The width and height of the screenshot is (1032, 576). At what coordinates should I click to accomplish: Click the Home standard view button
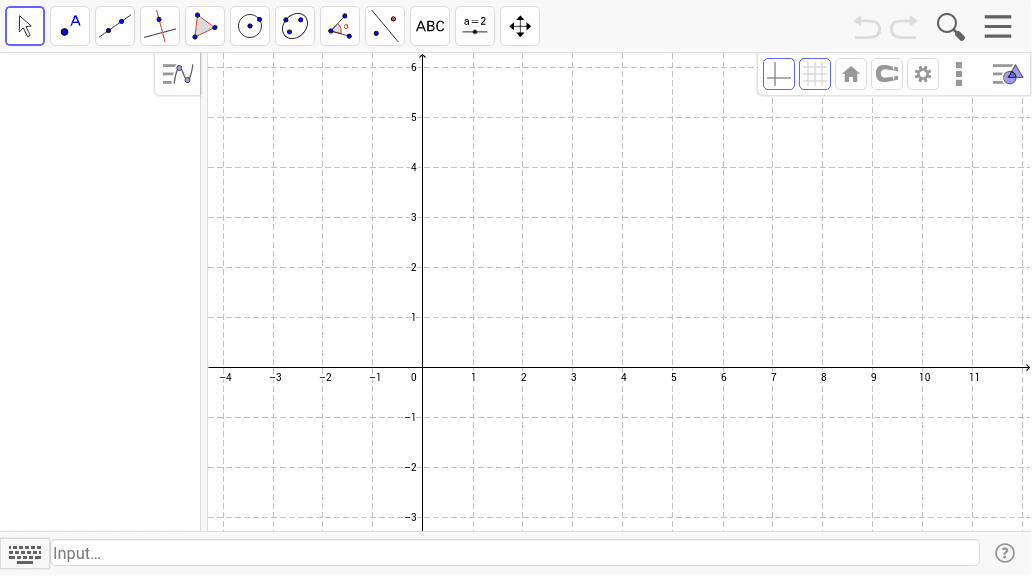click(851, 74)
